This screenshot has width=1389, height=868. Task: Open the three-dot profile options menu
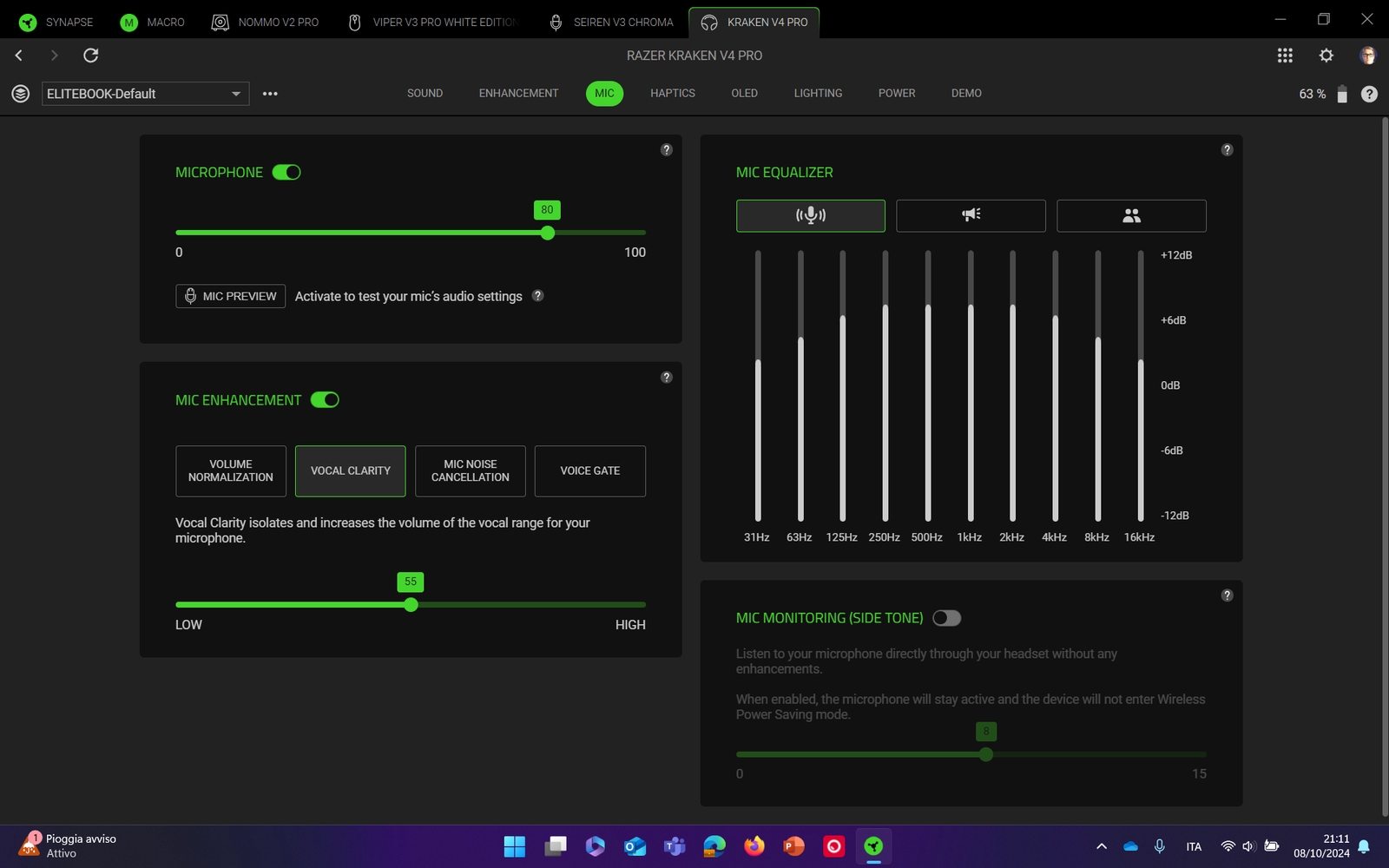270,94
